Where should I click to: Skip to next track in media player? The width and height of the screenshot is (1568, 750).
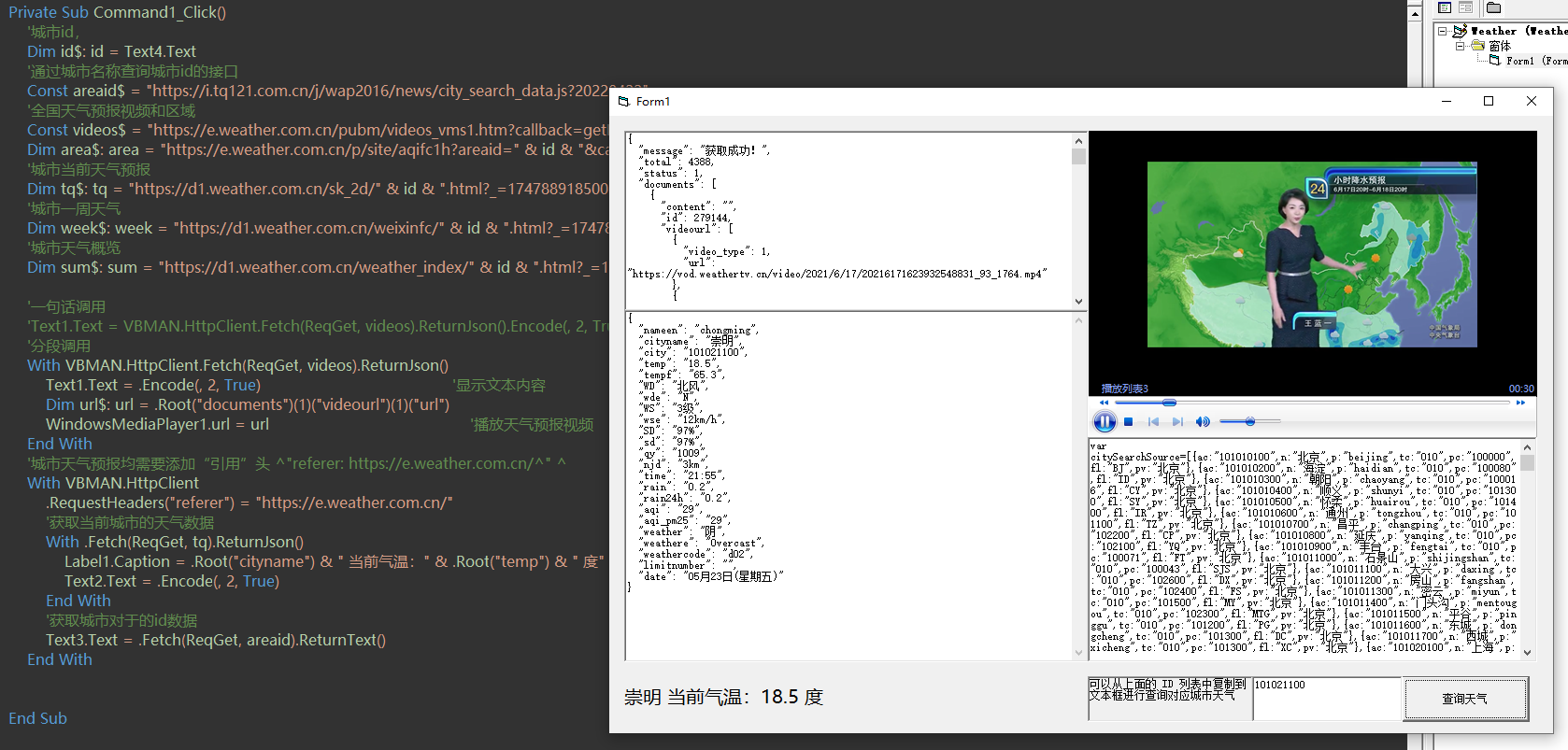pos(1177,422)
